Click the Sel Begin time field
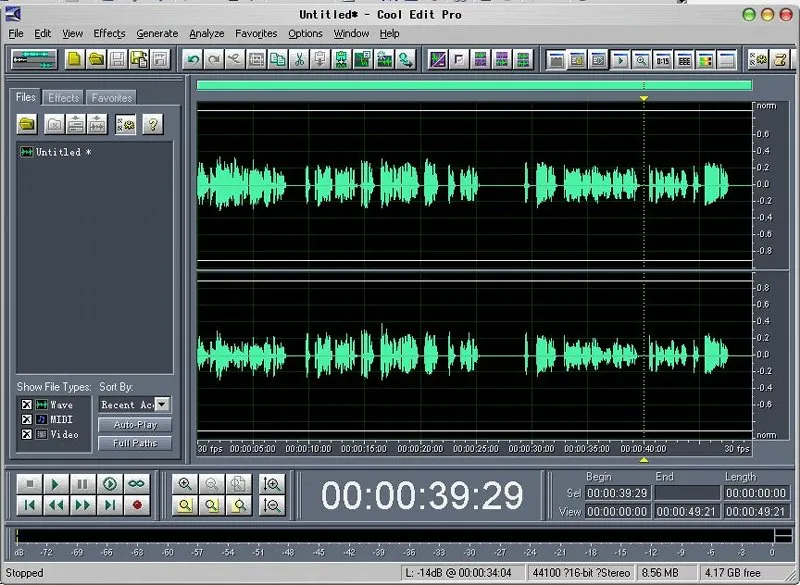 tap(617, 493)
